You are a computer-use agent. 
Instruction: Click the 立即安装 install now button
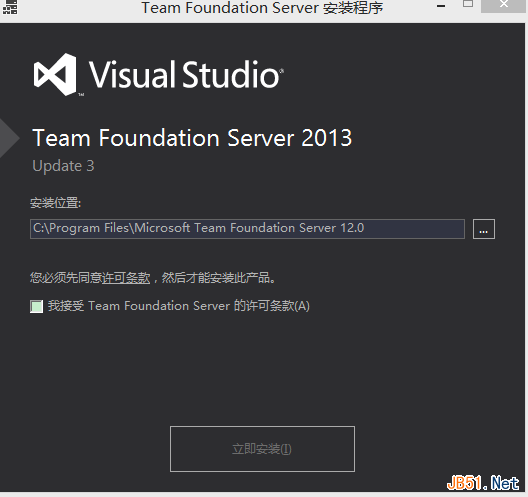tap(262, 449)
